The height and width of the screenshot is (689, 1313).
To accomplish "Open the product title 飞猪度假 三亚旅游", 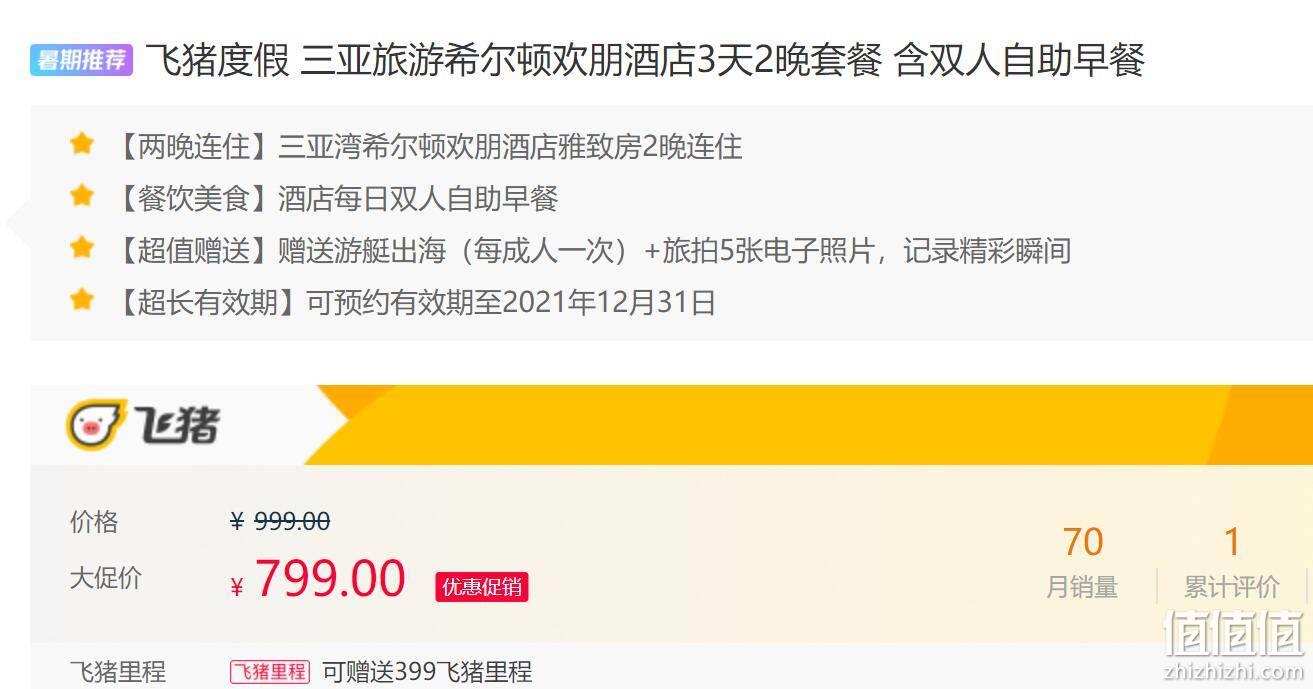I will click(x=645, y=61).
